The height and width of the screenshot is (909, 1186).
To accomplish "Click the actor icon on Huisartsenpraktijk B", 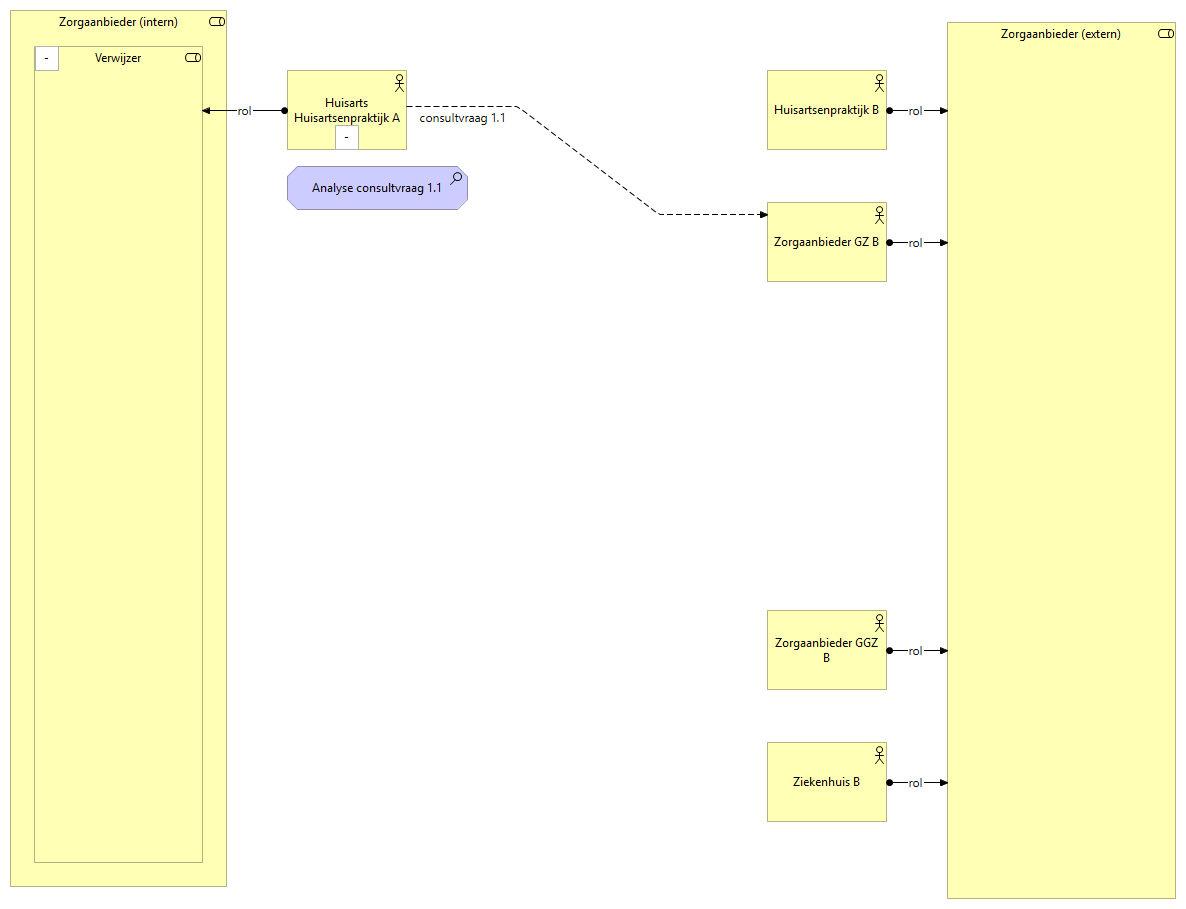I will 879,81.
